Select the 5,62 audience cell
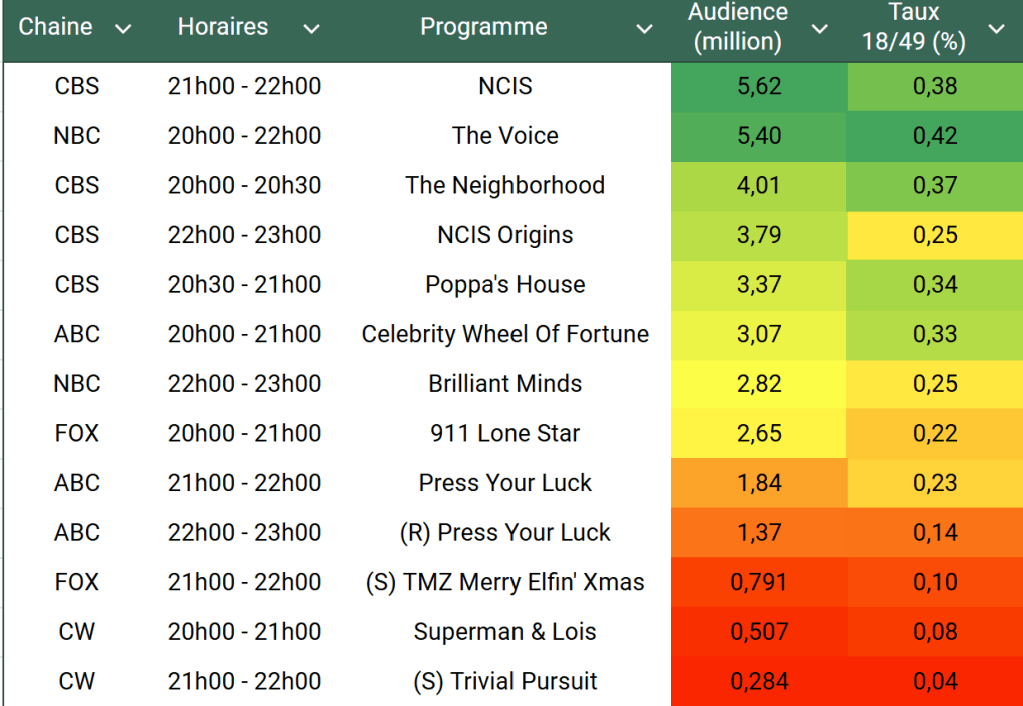Screen dimensions: 1023x706 (759, 86)
